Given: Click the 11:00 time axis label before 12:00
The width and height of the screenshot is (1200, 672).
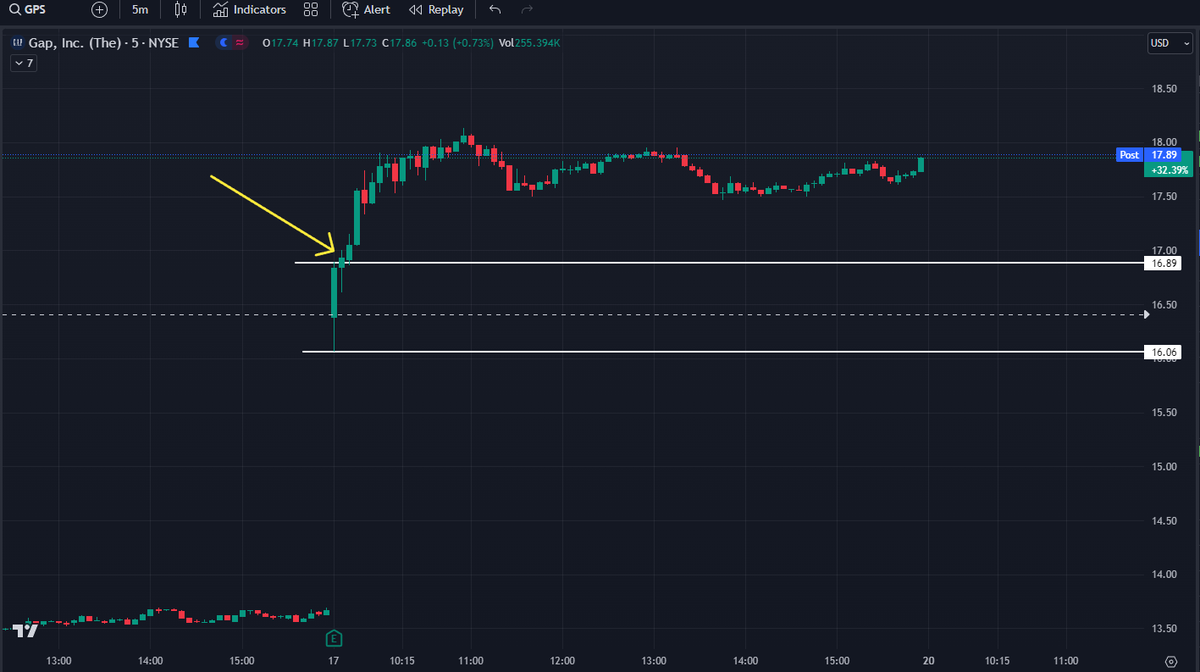Looking at the screenshot, I should tap(471, 661).
